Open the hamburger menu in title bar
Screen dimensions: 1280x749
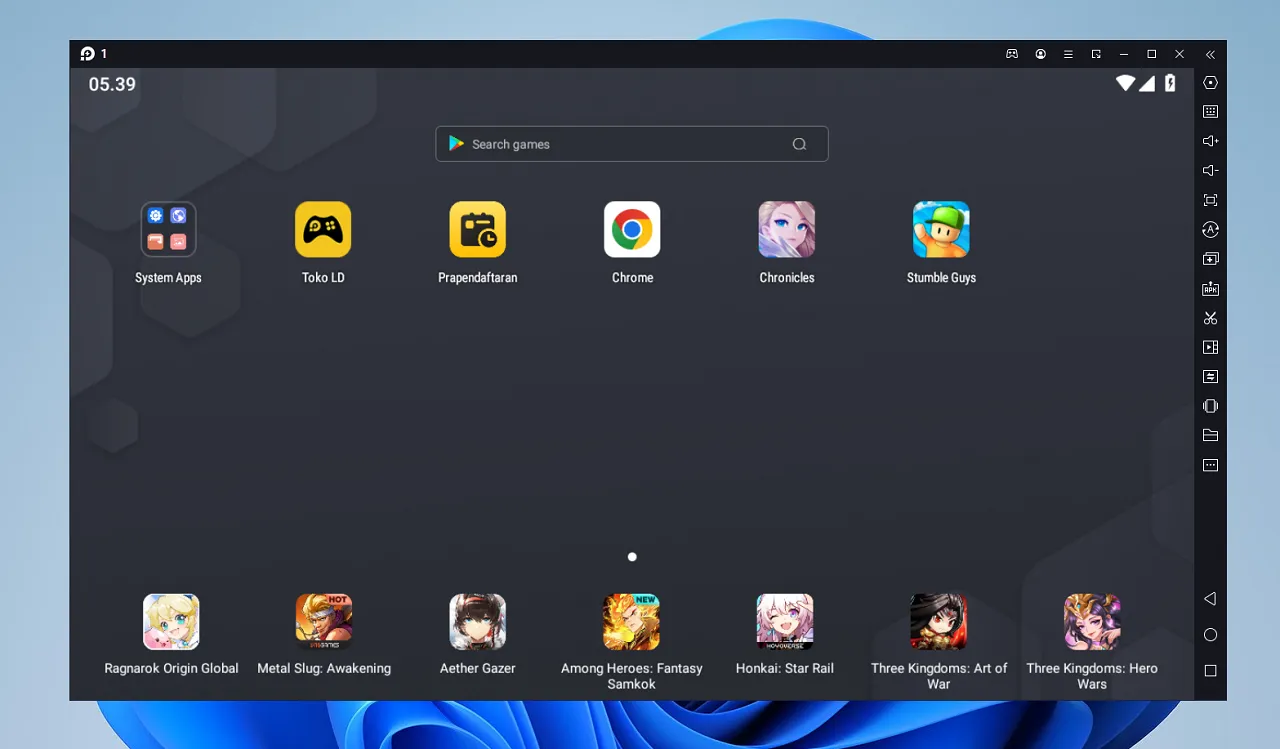[x=1068, y=54]
